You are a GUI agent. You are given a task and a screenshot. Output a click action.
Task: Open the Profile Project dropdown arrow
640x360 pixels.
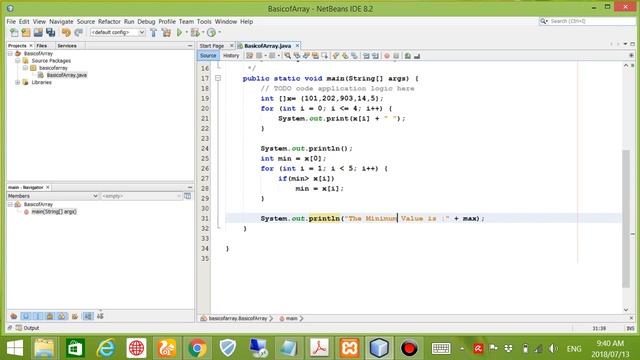pos(220,32)
